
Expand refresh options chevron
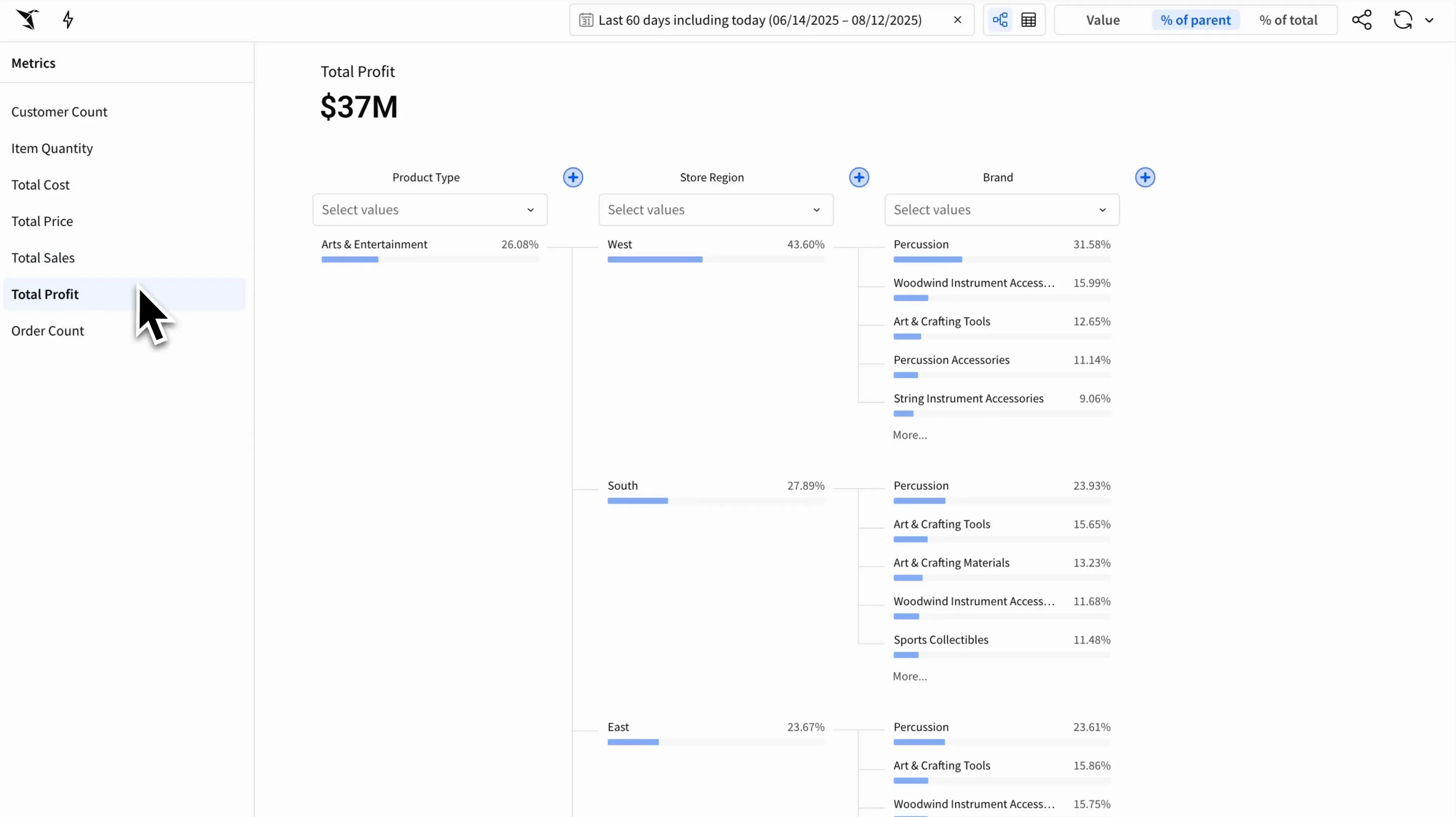[x=1429, y=21]
